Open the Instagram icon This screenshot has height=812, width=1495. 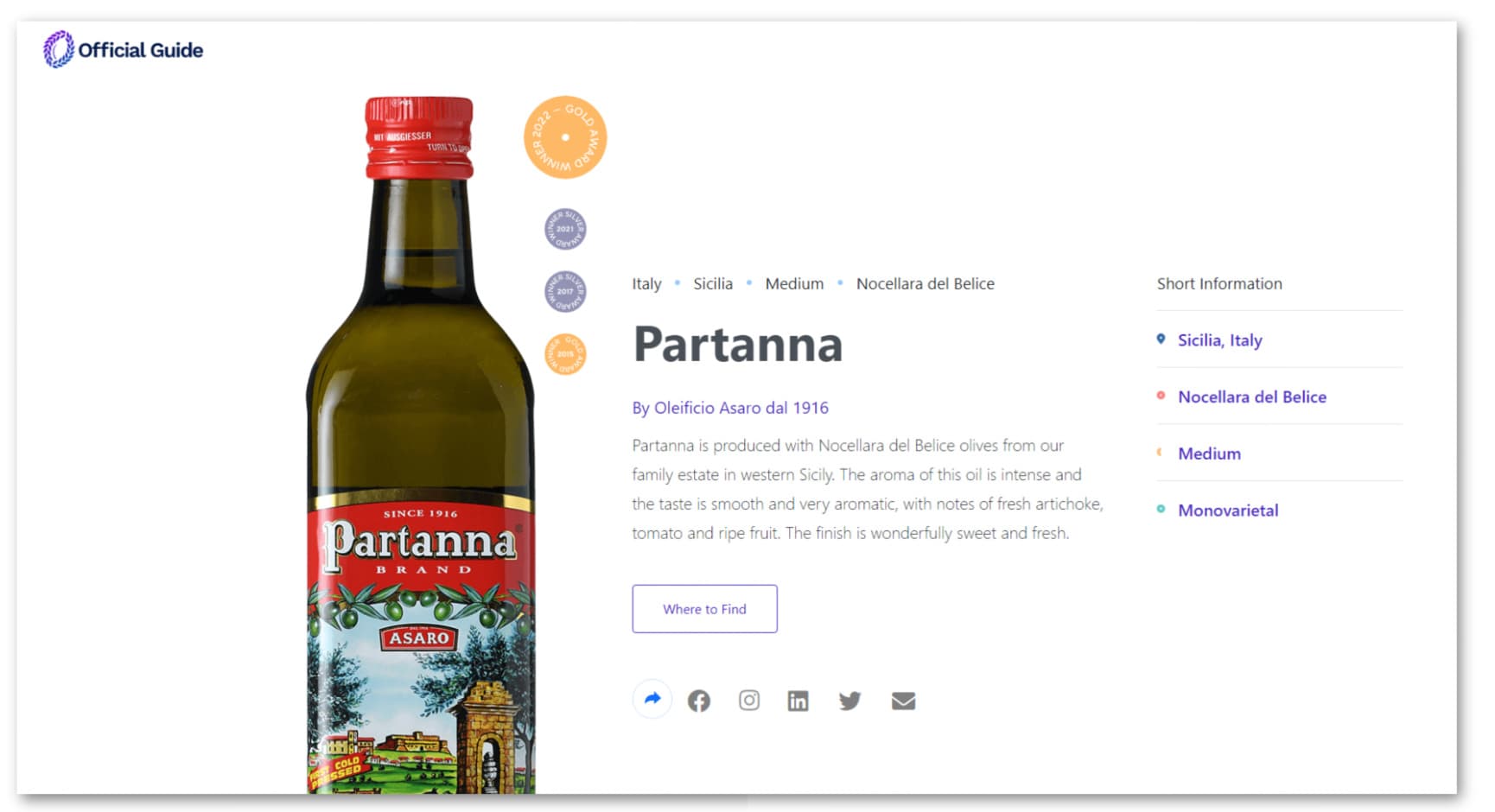749,701
